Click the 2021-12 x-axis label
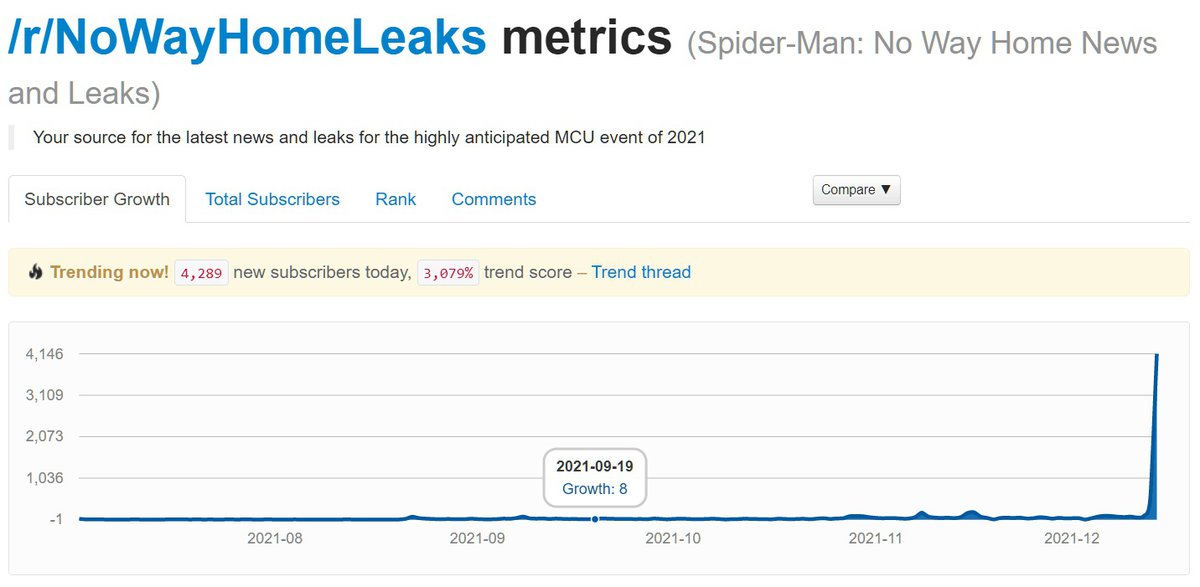The width and height of the screenshot is (1200, 587). tap(1072, 538)
